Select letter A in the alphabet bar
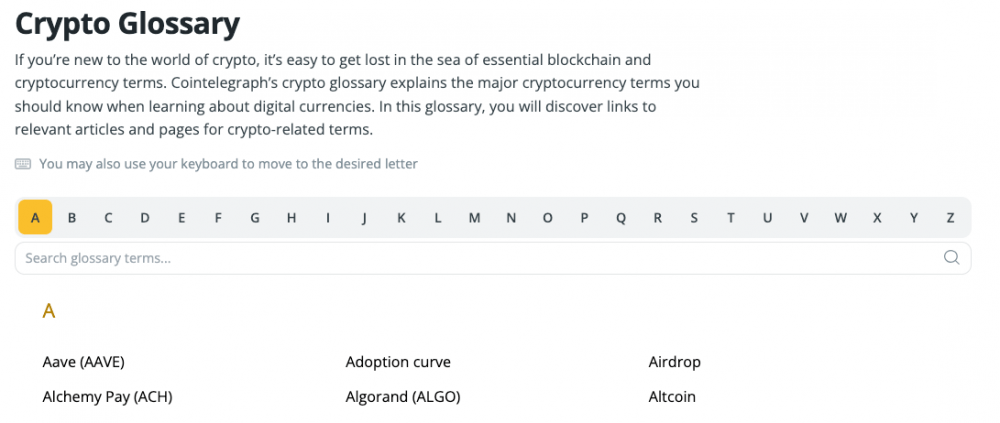This screenshot has width=1000, height=423. point(35,218)
